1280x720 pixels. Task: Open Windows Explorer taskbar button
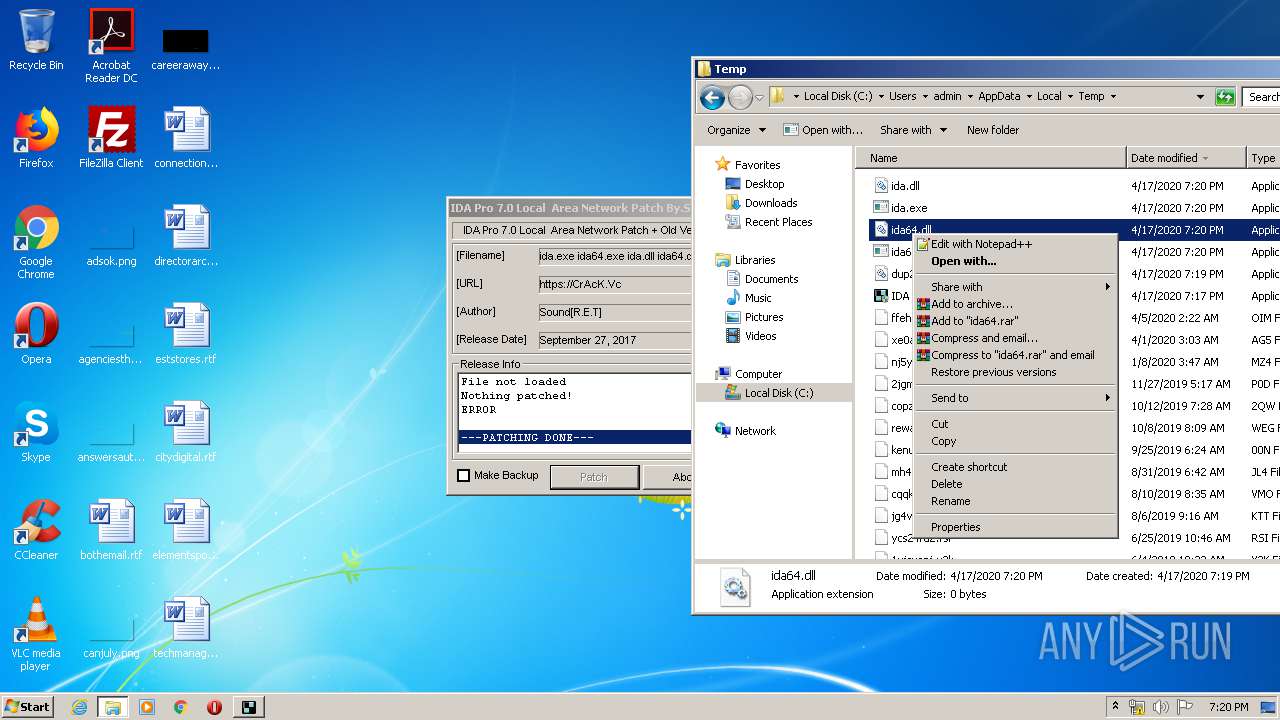[112, 707]
